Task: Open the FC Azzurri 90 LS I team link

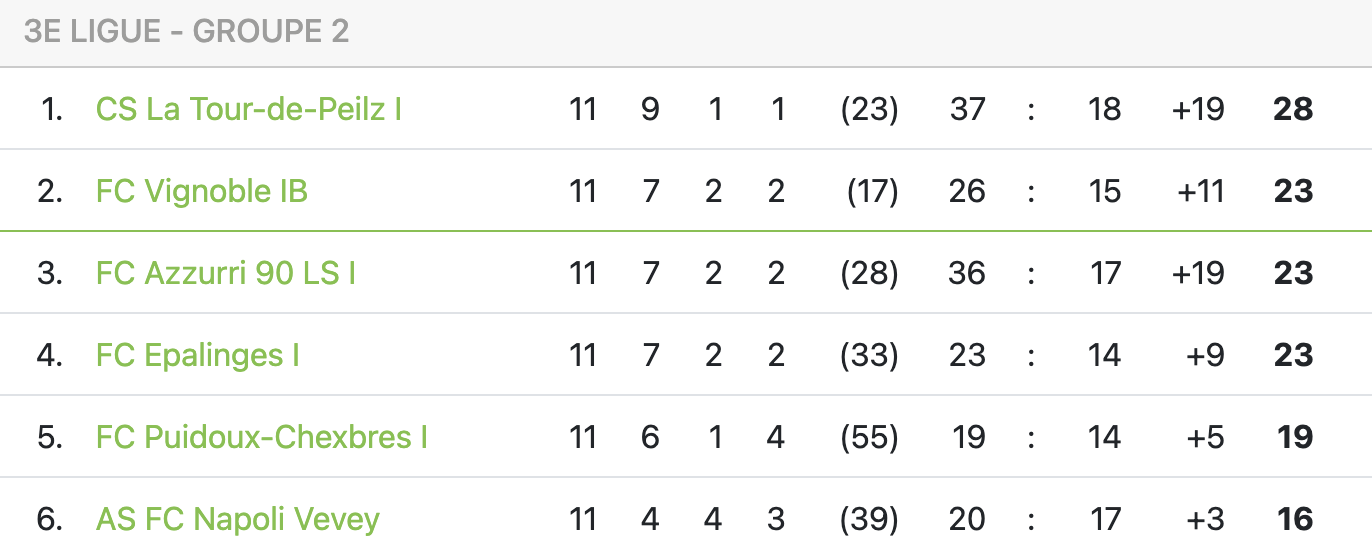Action: tap(226, 273)
